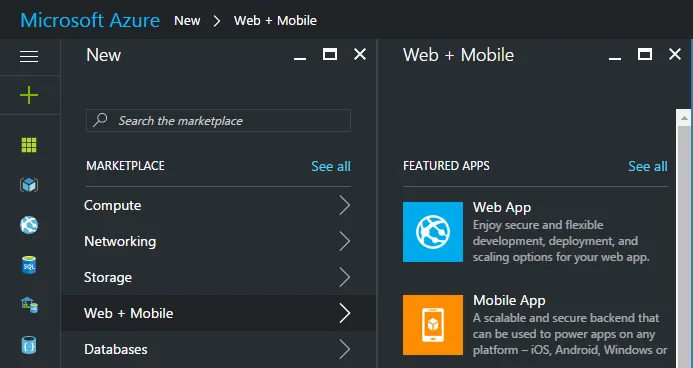Click the Mobile App description text
Viewport: 693px width, 368px height.
[x=570, y=334]
